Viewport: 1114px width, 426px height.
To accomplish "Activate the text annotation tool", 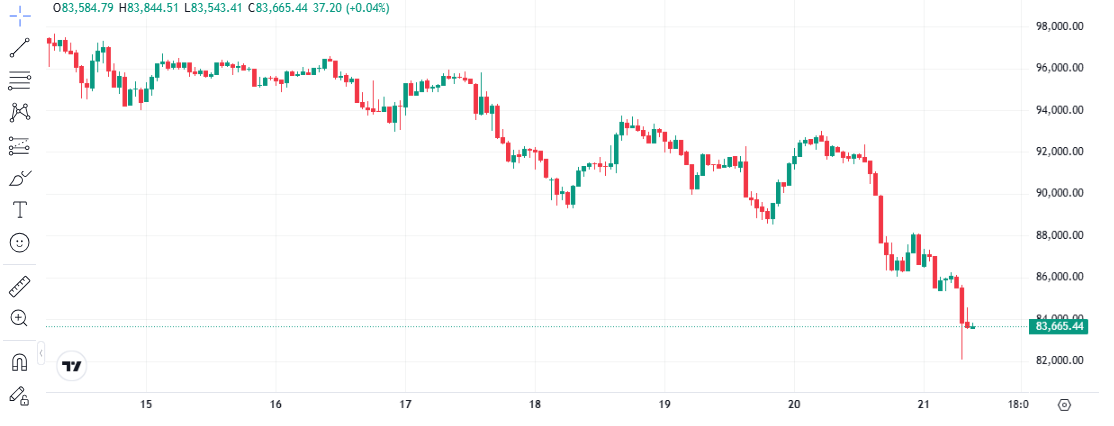I will pos(20,210).
